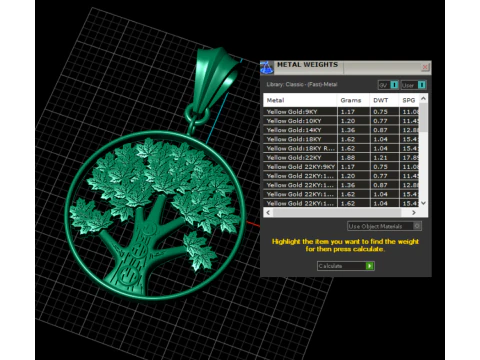Toggle the GV library switch
Screen dimensions: 480x360
[x=388, y=85]
